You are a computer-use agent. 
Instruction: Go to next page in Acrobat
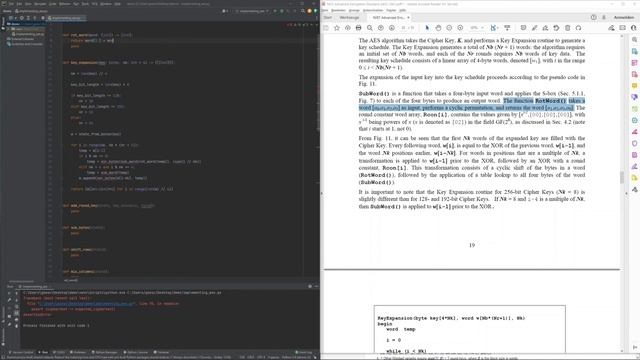coord(391,28)
